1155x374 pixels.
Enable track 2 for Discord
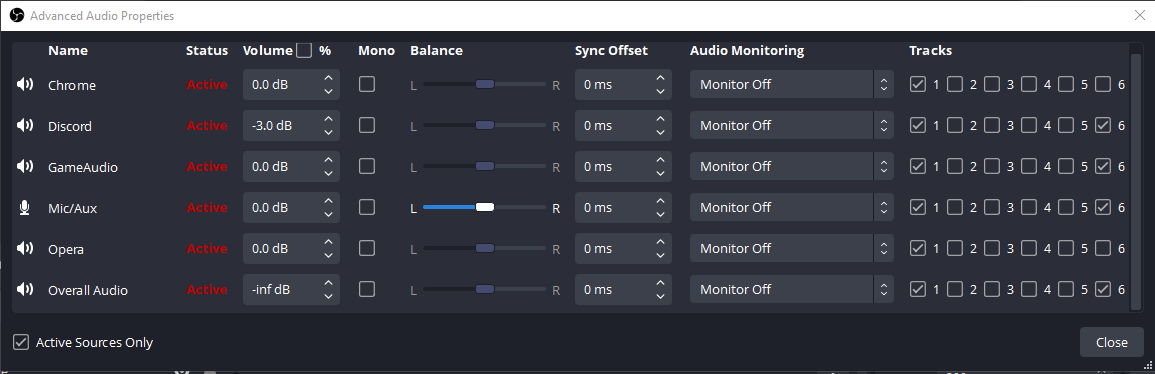click(955, 125)
